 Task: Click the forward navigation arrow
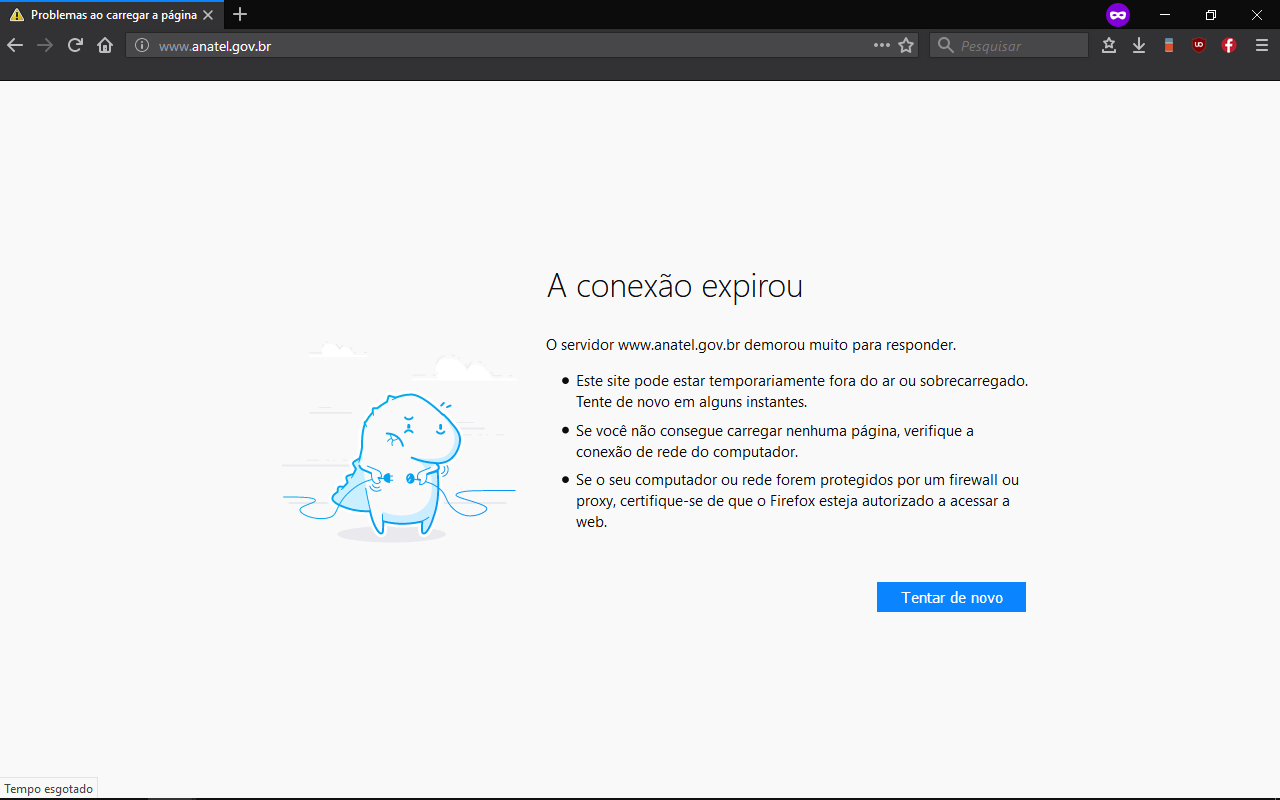pos(45,45)
